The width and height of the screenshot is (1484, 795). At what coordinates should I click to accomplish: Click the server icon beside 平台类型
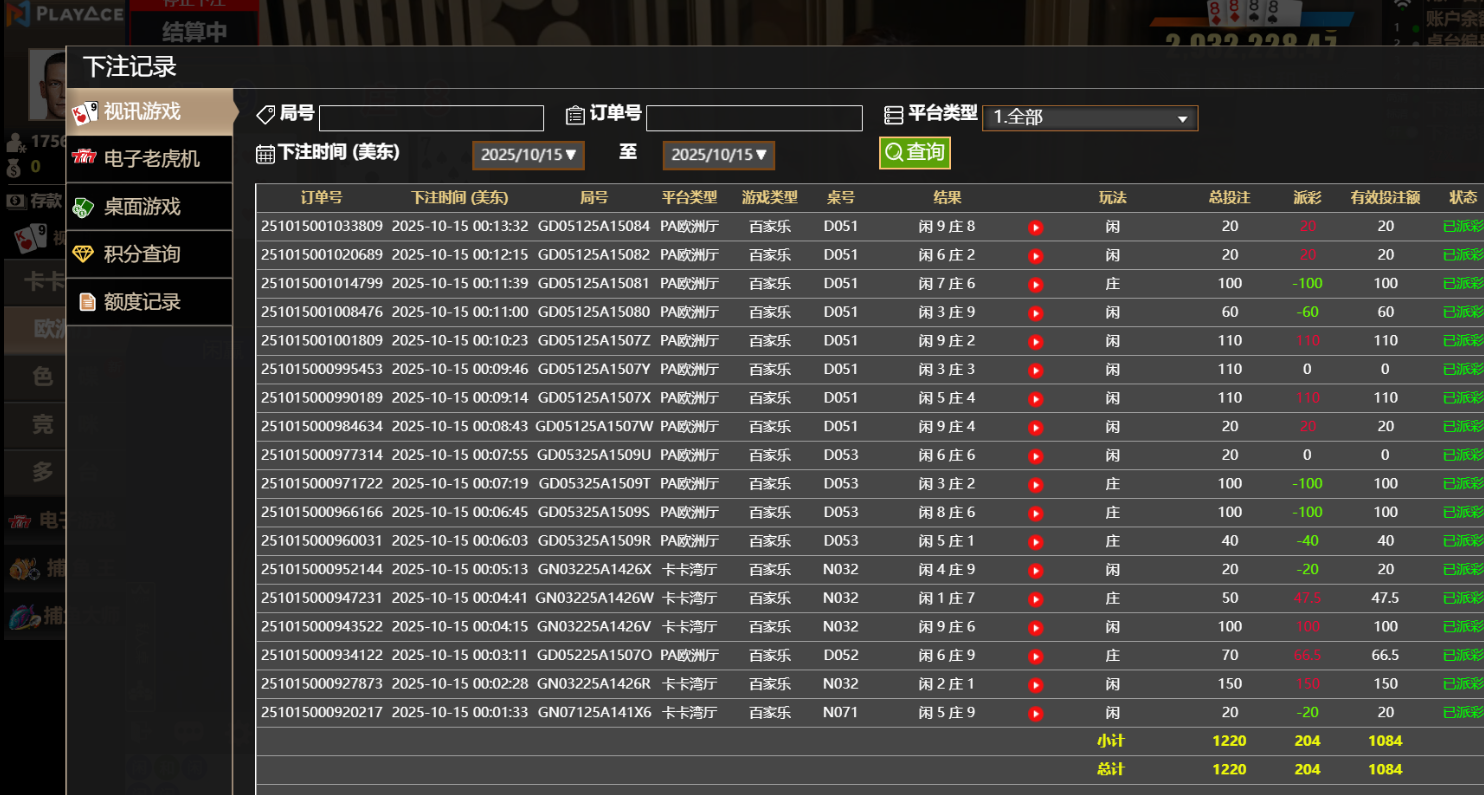tap(893, 115)
